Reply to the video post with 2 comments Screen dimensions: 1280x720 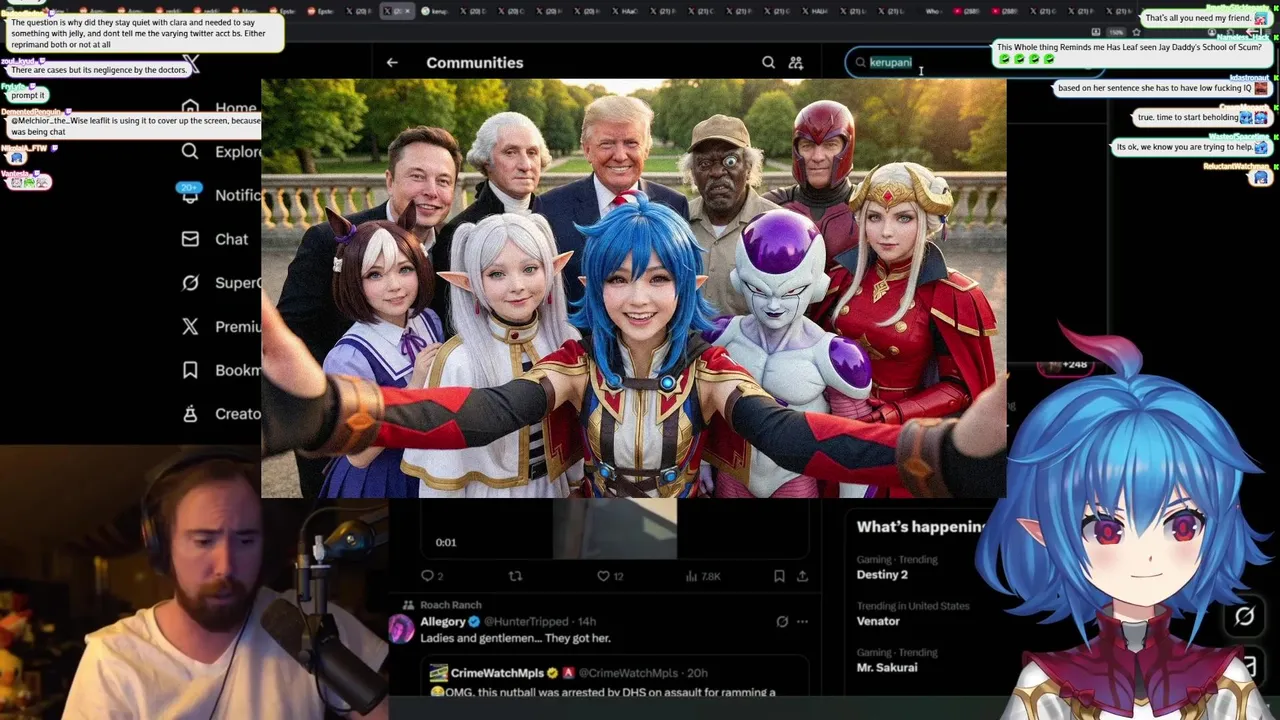(x=432, y=576)
